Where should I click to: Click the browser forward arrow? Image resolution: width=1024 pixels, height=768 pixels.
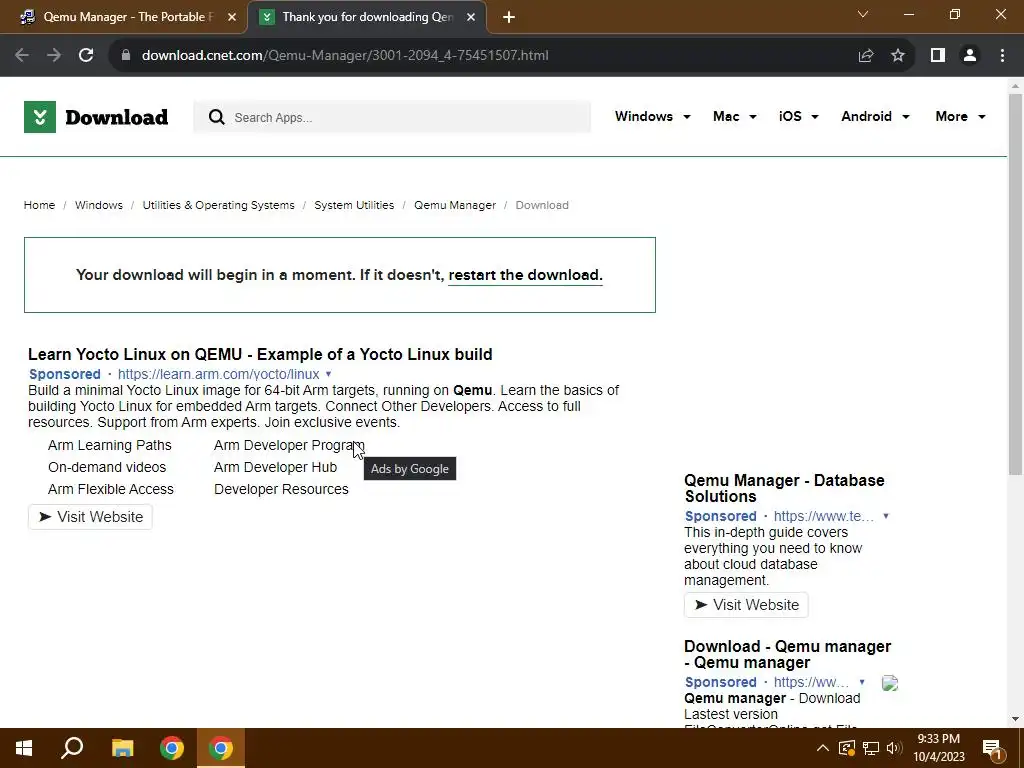click(54, 56)
